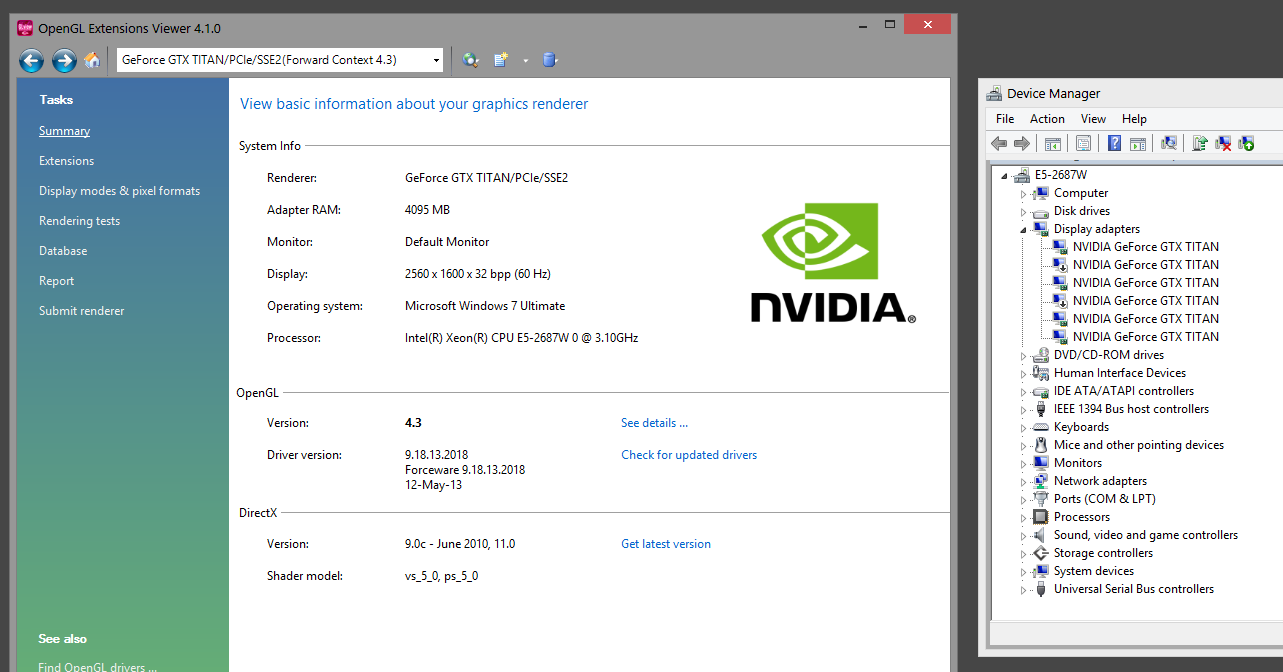Click the enable device icon with green arrow
This screenshot has width=1283, height=672.
click(x=1246, y=144)
